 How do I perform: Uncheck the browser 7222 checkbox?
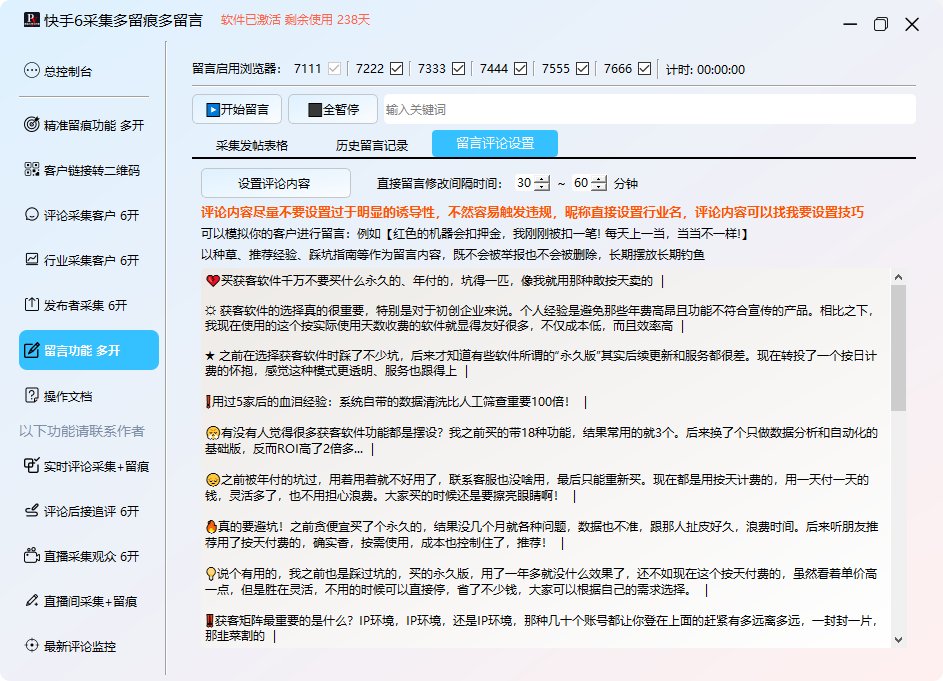397,69
